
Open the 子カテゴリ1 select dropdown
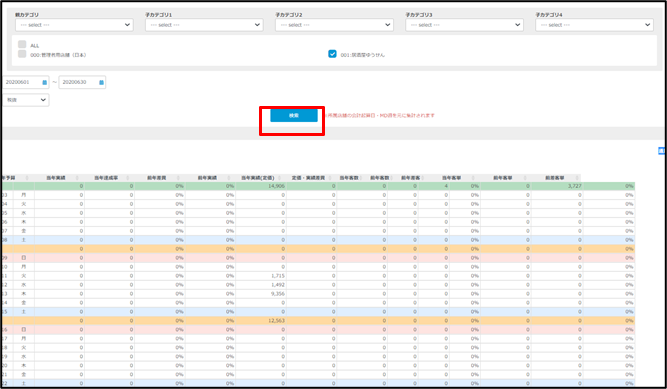pos(204,25)
